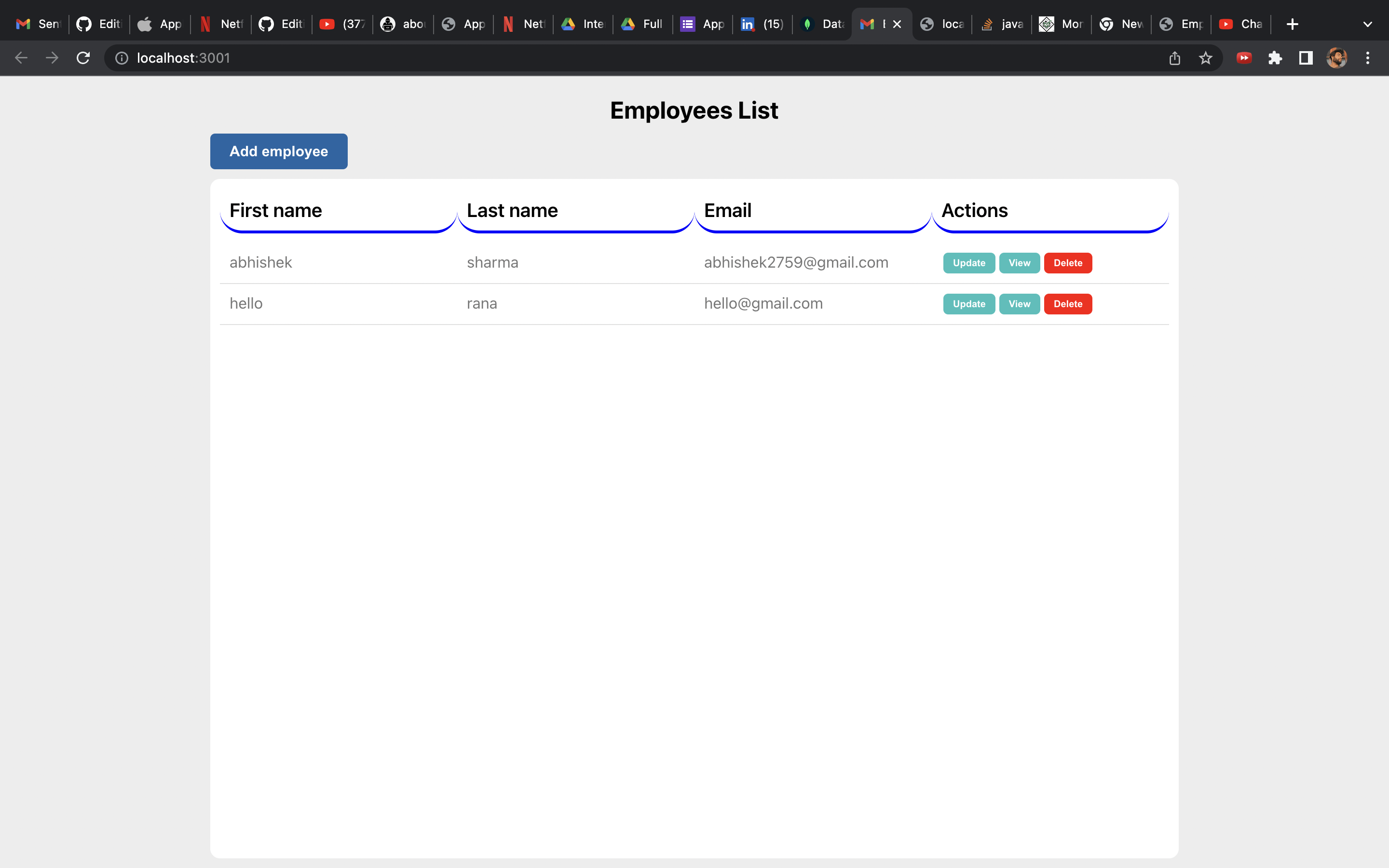Close the active tab
The width and height of the screenshot is (1389, 868).
click(x=897, y=24)
